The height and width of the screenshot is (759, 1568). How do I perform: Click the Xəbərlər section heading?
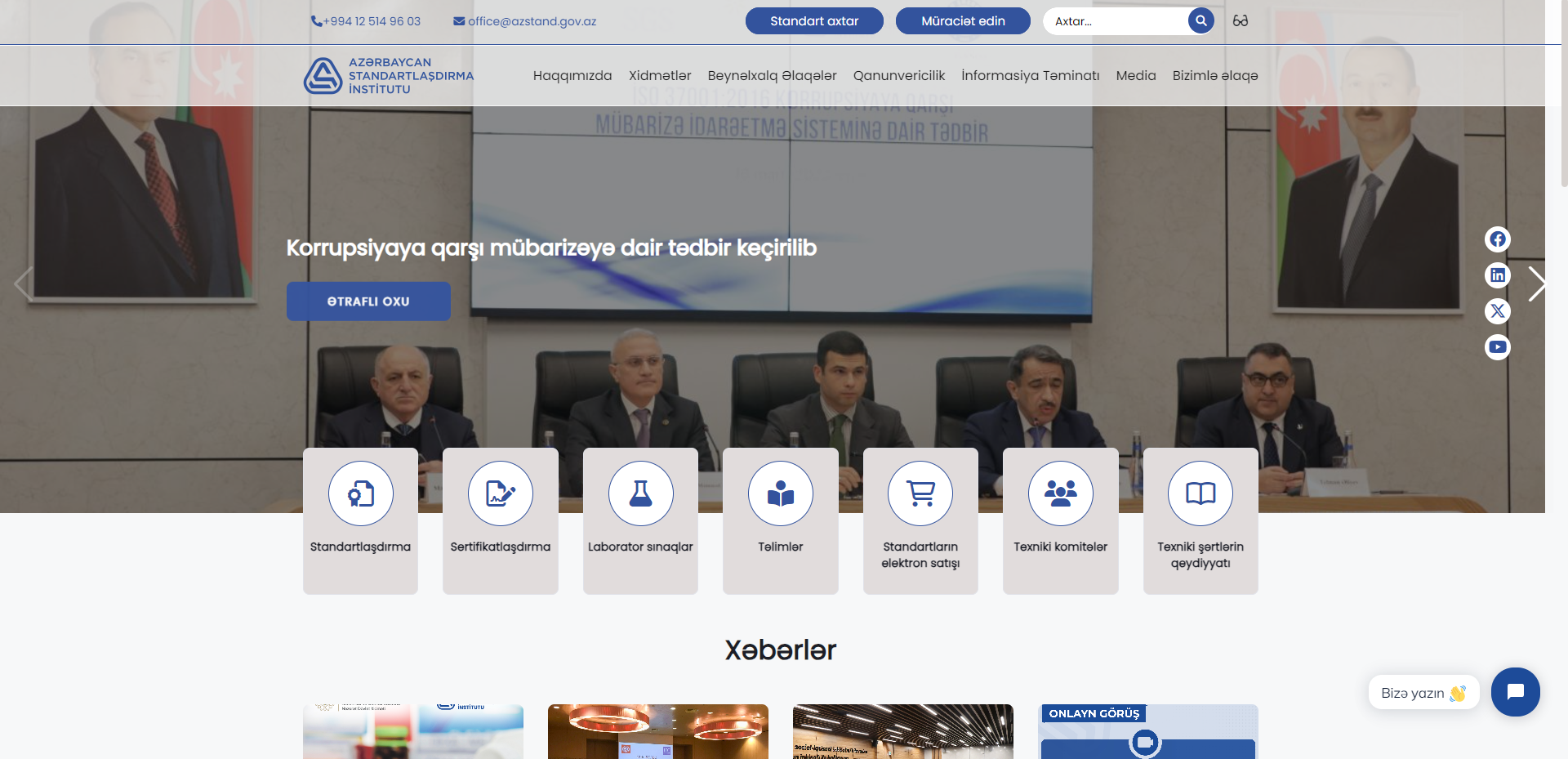coord(781,650)
